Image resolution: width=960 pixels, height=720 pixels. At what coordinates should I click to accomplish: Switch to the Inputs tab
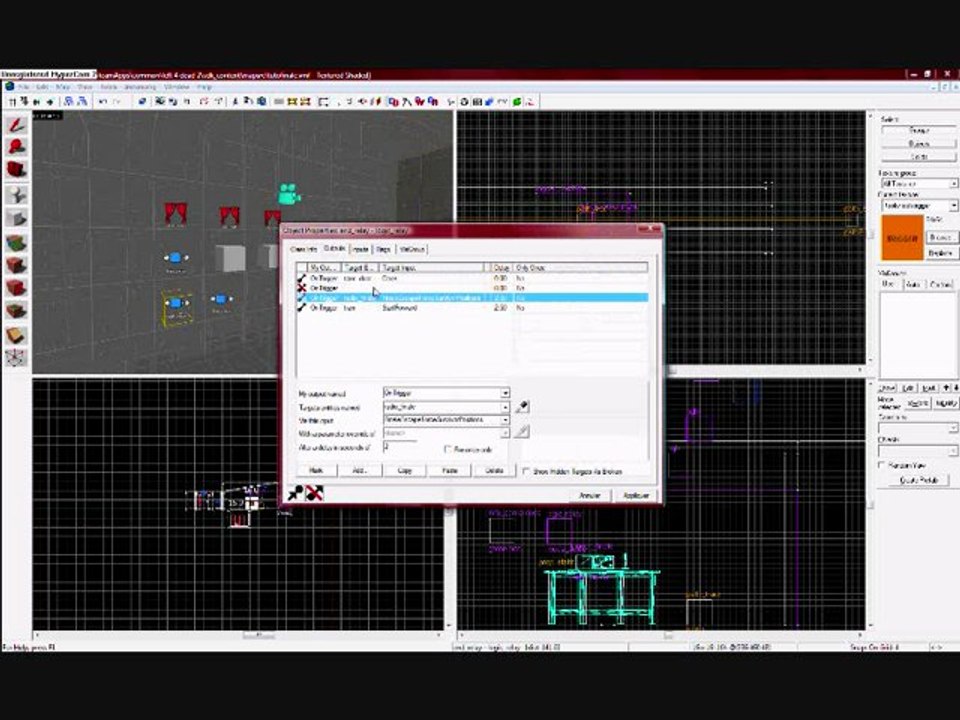360,249
